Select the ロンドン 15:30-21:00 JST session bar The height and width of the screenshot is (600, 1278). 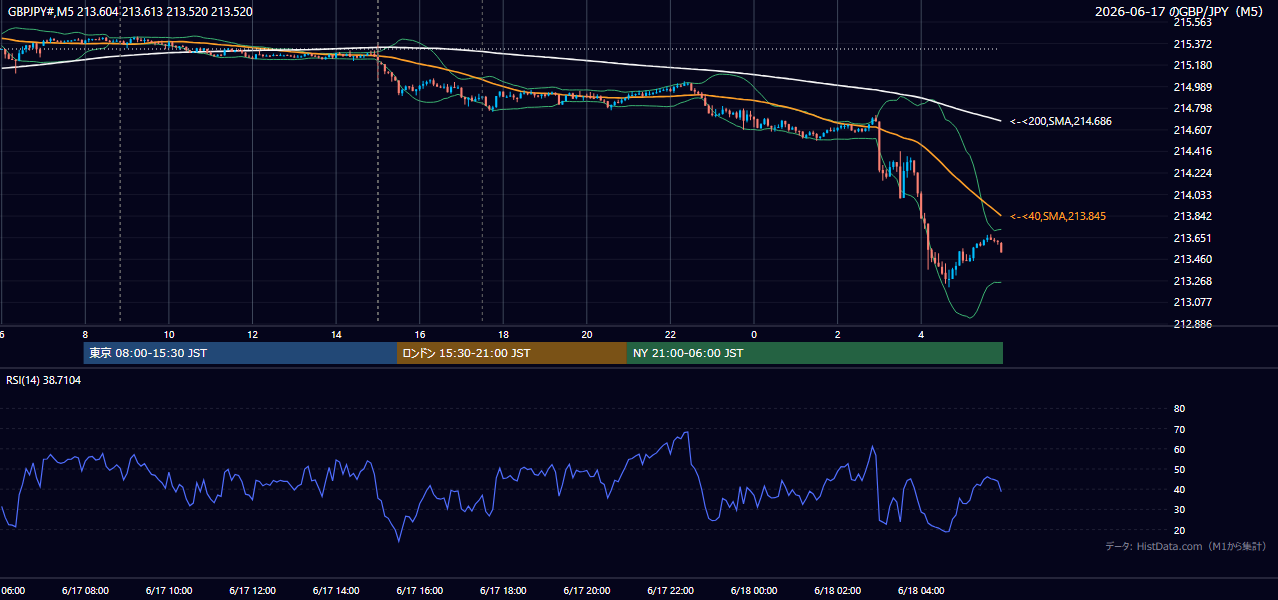(x=512, y=353)
